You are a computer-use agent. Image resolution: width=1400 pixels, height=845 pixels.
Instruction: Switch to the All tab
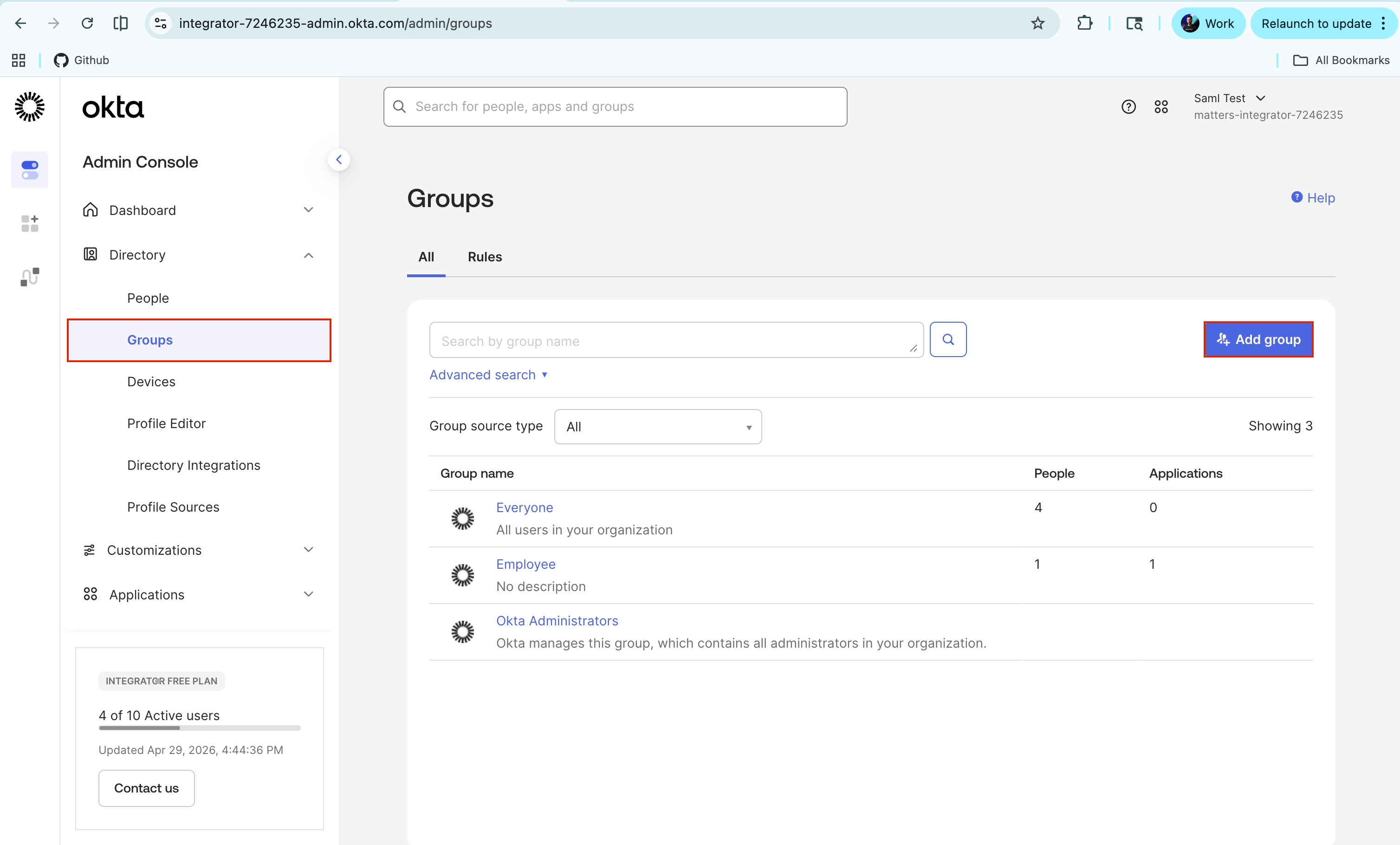(426, 257)
